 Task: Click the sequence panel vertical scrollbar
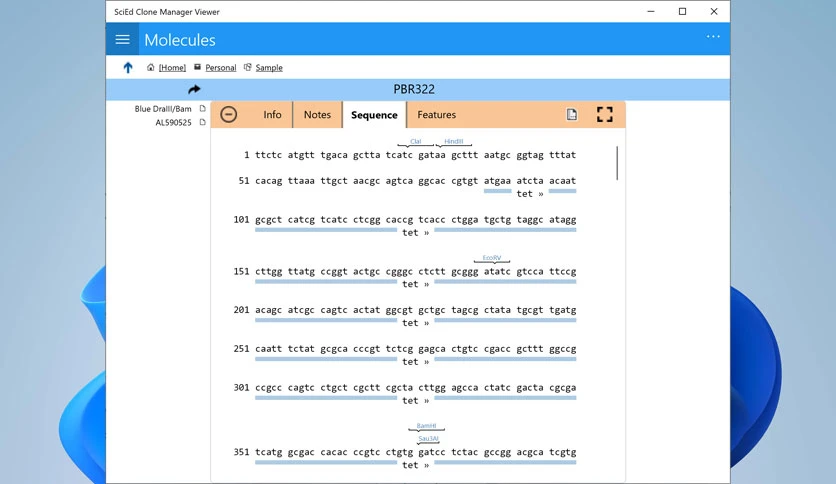click(x=617, y=163)
